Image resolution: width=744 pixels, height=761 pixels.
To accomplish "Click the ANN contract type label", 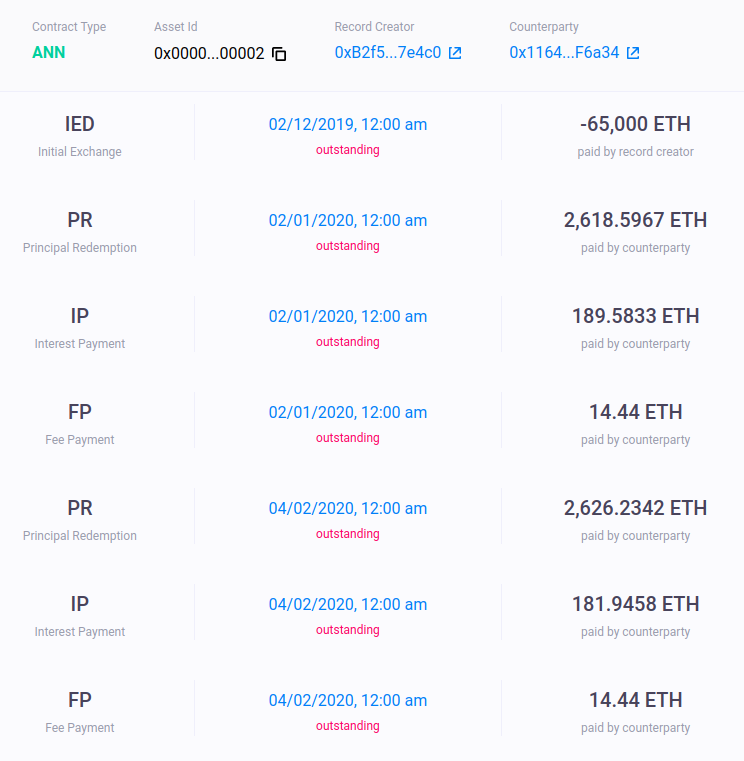I will click(x=49, y=52).
